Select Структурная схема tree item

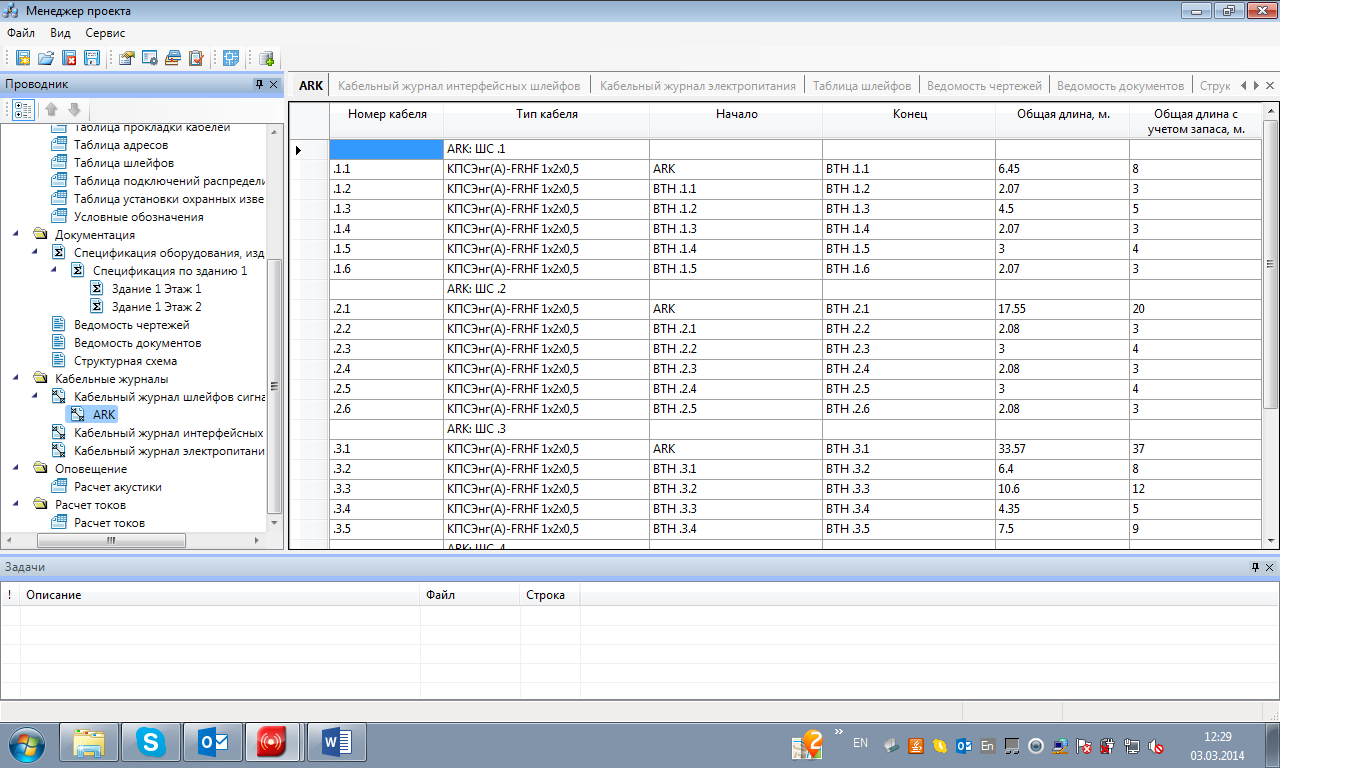[125, 361]
